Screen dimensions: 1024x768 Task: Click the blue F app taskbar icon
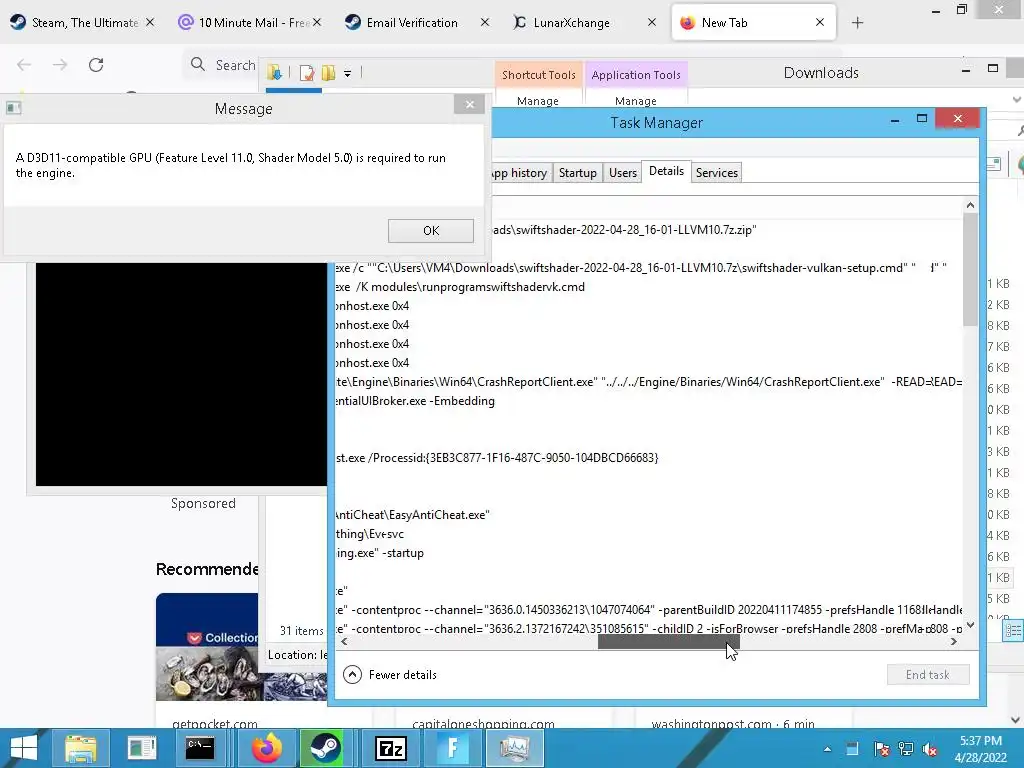tap(452, 748)
